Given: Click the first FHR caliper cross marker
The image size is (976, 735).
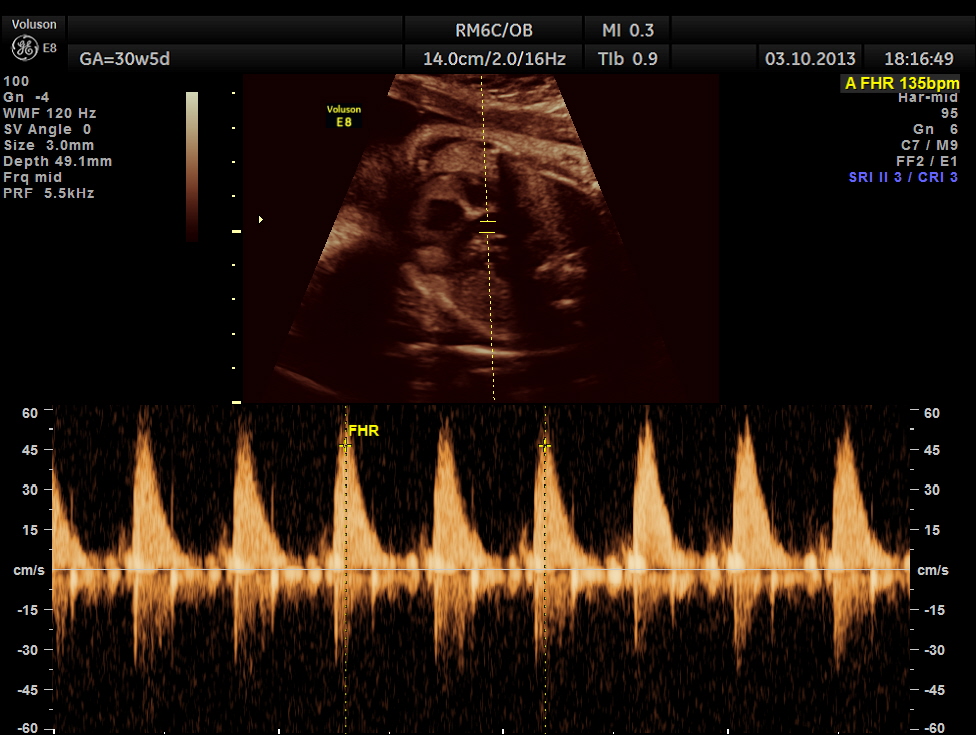Looking at the screenshot, I should coord(345,446).
